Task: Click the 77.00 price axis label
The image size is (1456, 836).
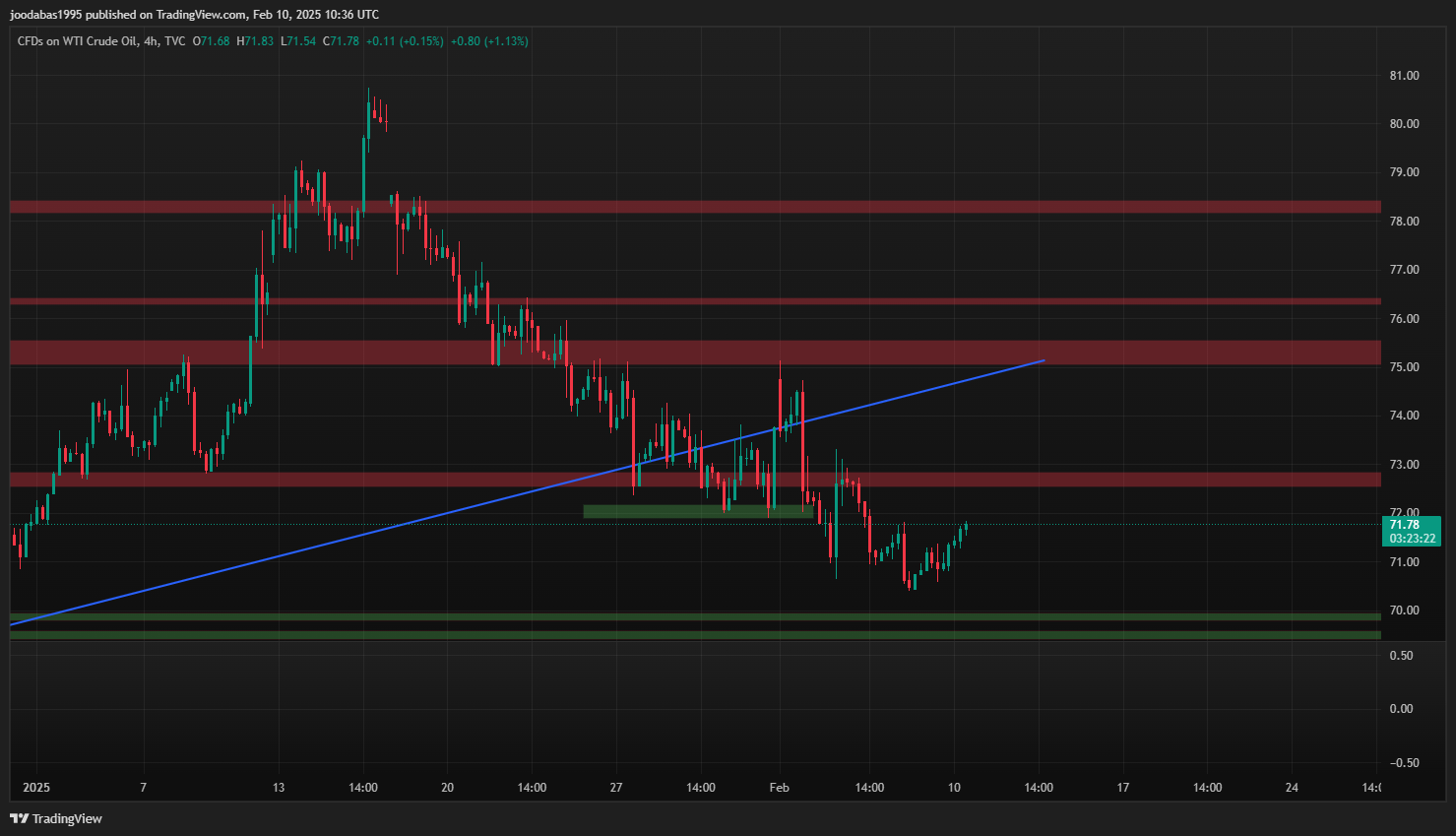Action: point(1404,270)
